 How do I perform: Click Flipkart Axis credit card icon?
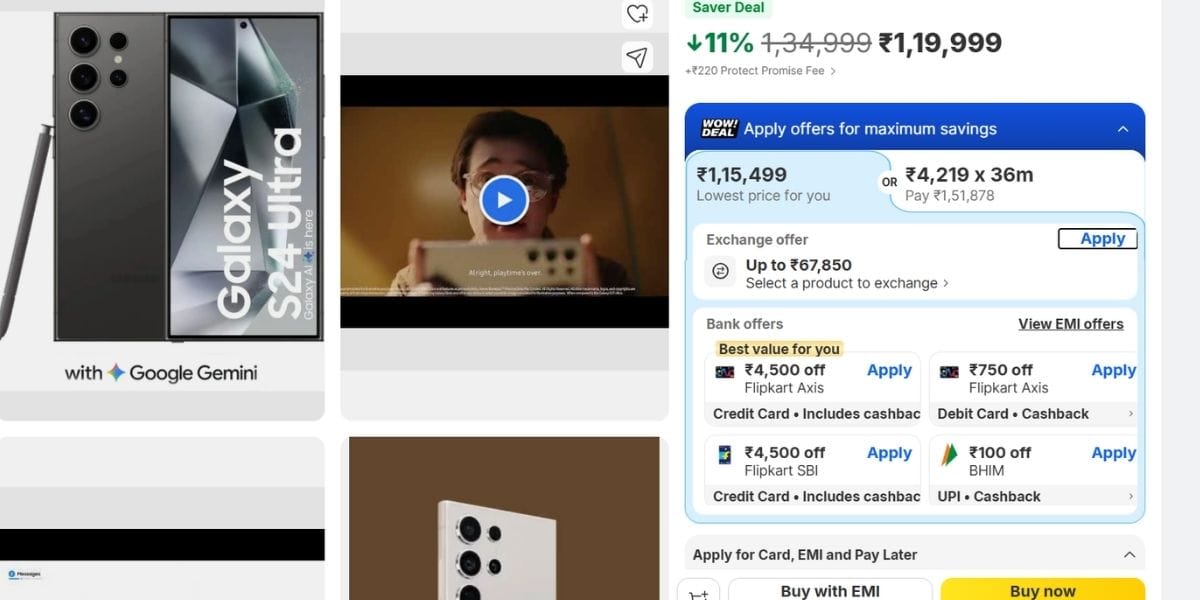(725, 372)
